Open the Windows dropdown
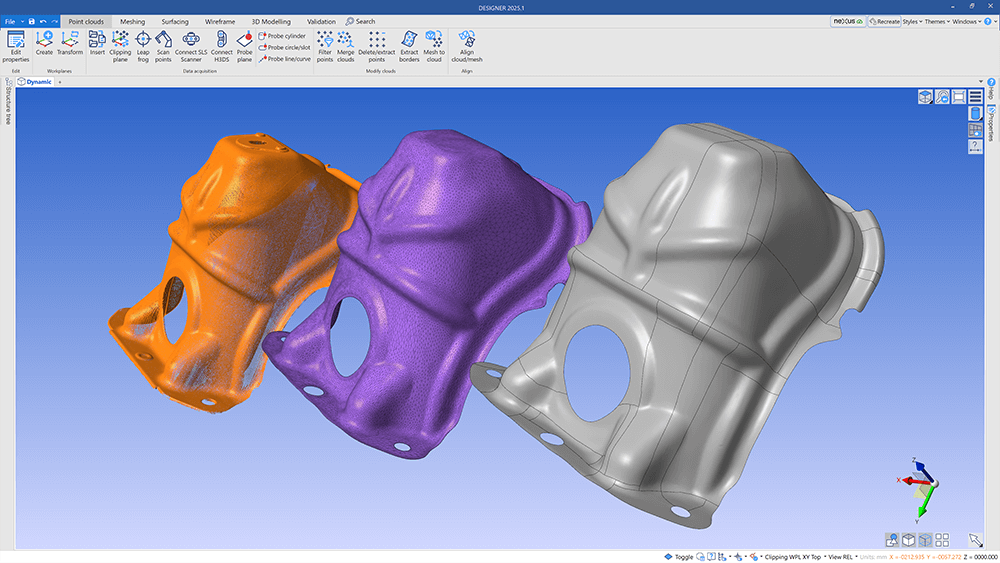The image size is (1000, 563). click(x=967, y=22)
